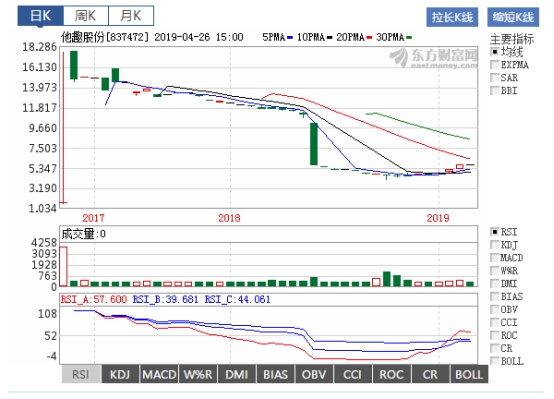The width and height of the screenshot is (554, 399).
Task: Click the RSI_A:57.600 value label
Action: click(94, 299)
